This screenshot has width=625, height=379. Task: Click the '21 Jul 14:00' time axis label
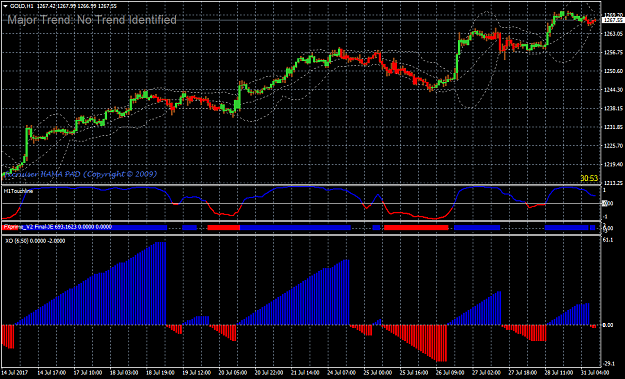(305, 373)
